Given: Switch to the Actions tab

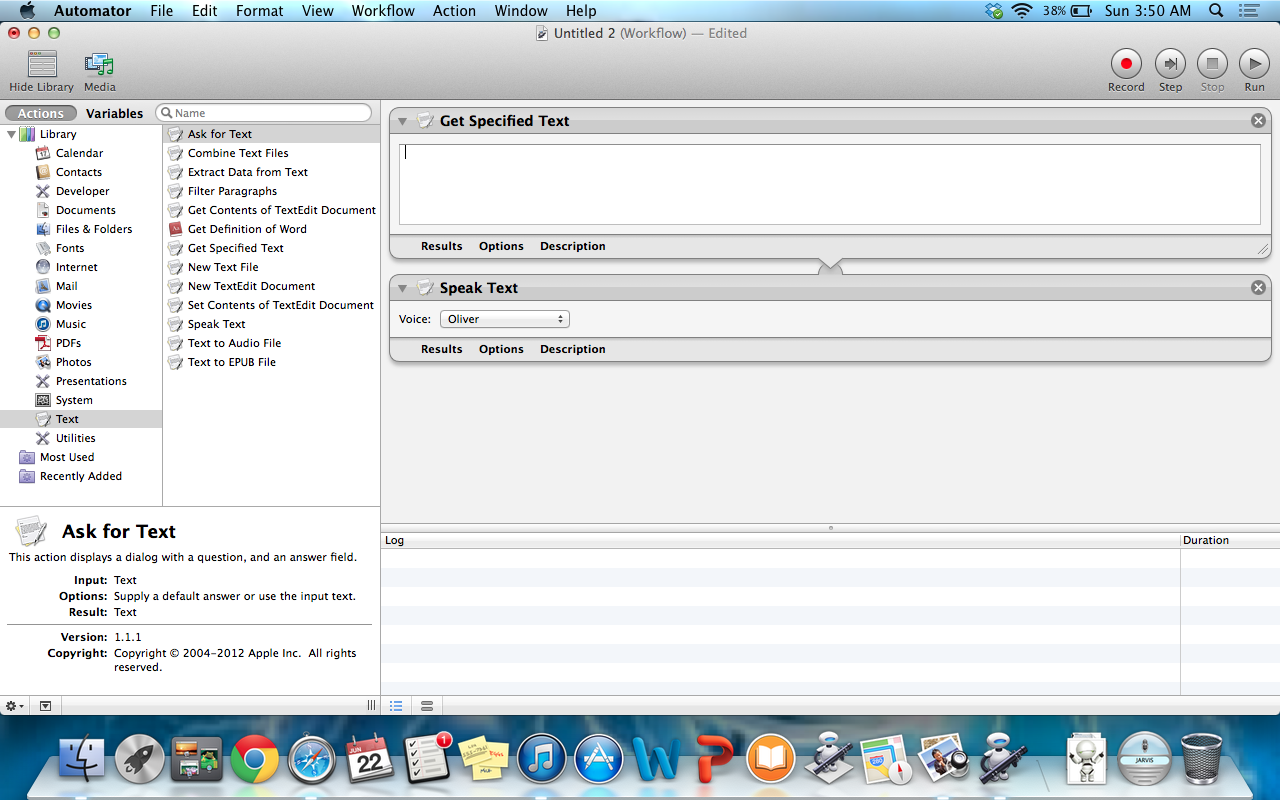Looking at the screenshot, I should pos(41,113).
